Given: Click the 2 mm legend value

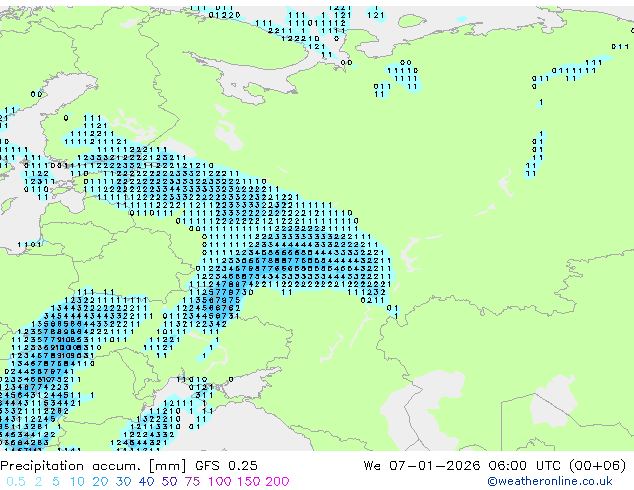Looking at the screenshot, I should pos(38,482).
